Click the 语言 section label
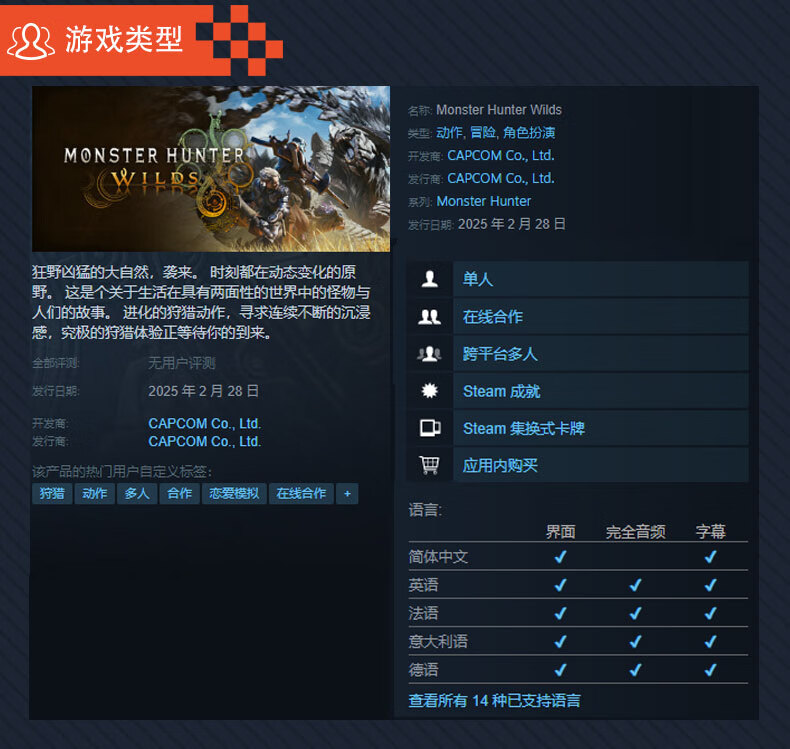The image size is (790, 749). pyautogui.click(x=425, y=510)
